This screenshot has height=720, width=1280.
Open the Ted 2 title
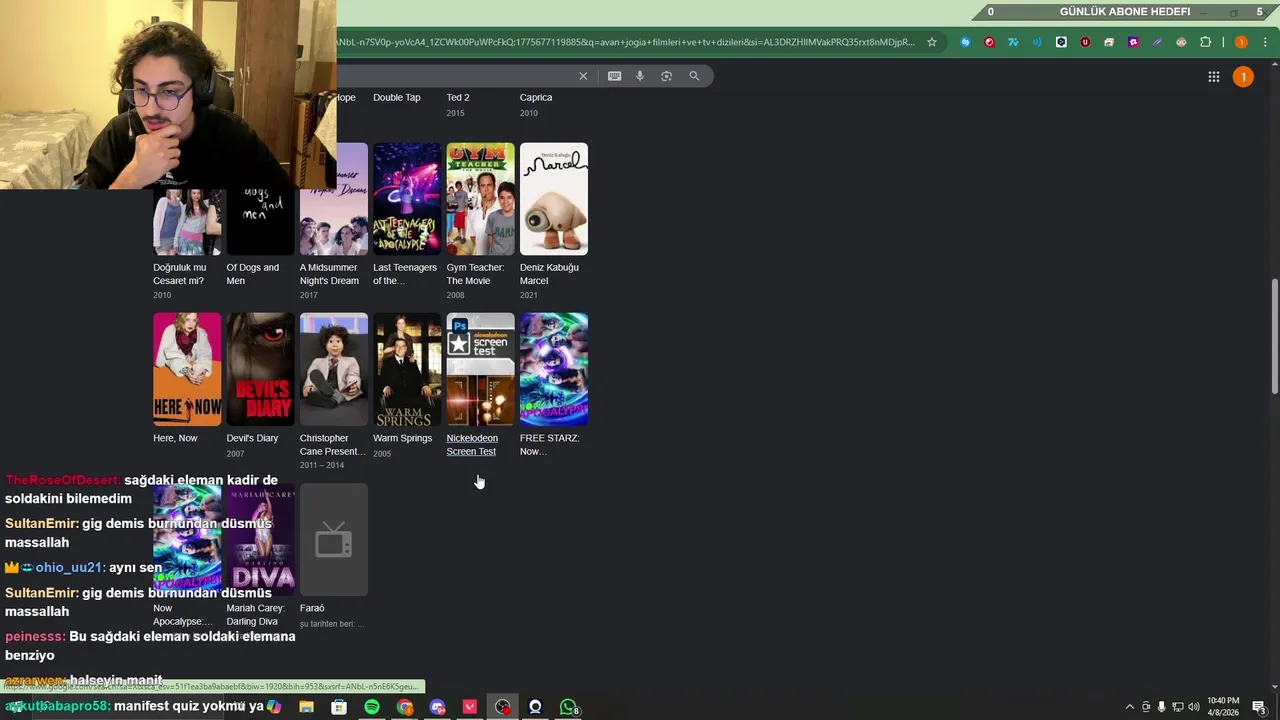click(458, 97)
